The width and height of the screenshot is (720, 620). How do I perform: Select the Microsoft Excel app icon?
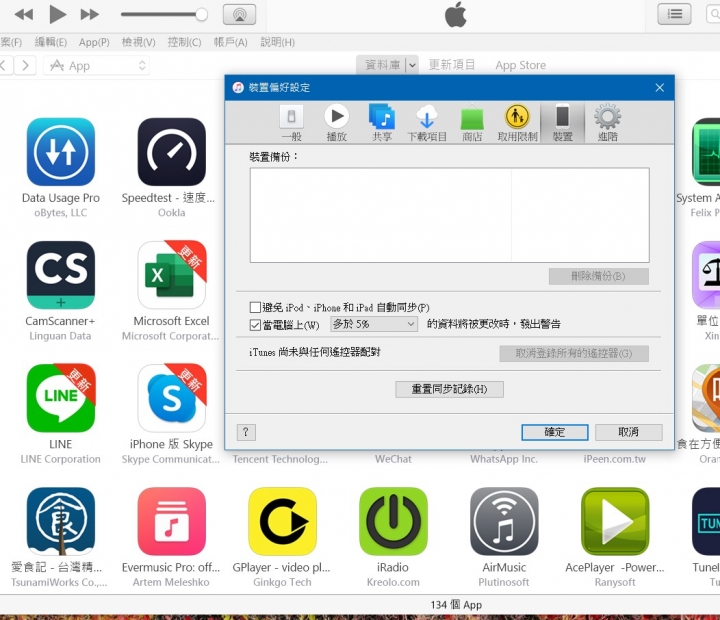(x=171, y=275)
